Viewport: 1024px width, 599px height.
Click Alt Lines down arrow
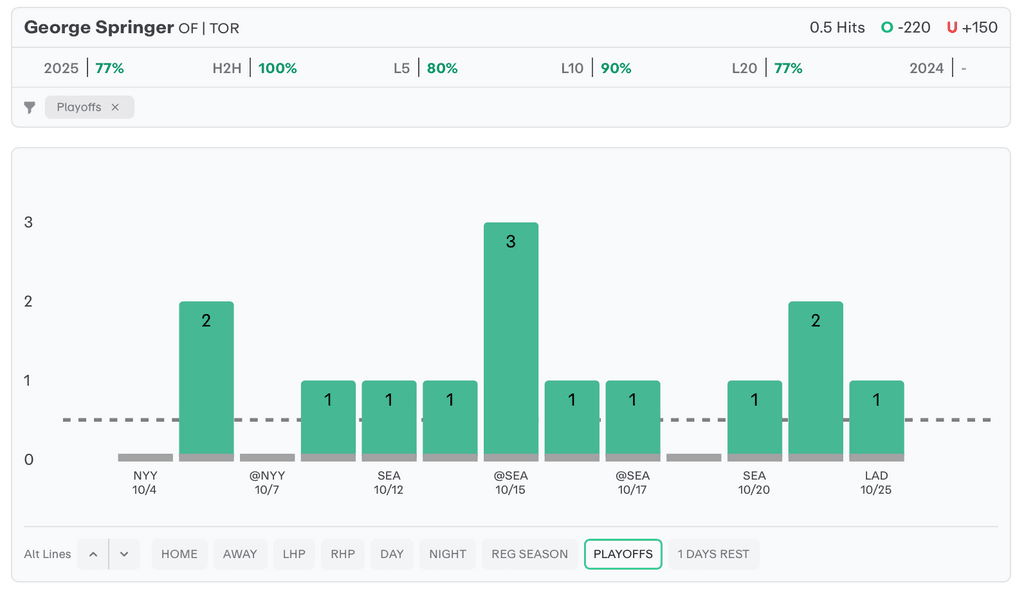[124, 554]
